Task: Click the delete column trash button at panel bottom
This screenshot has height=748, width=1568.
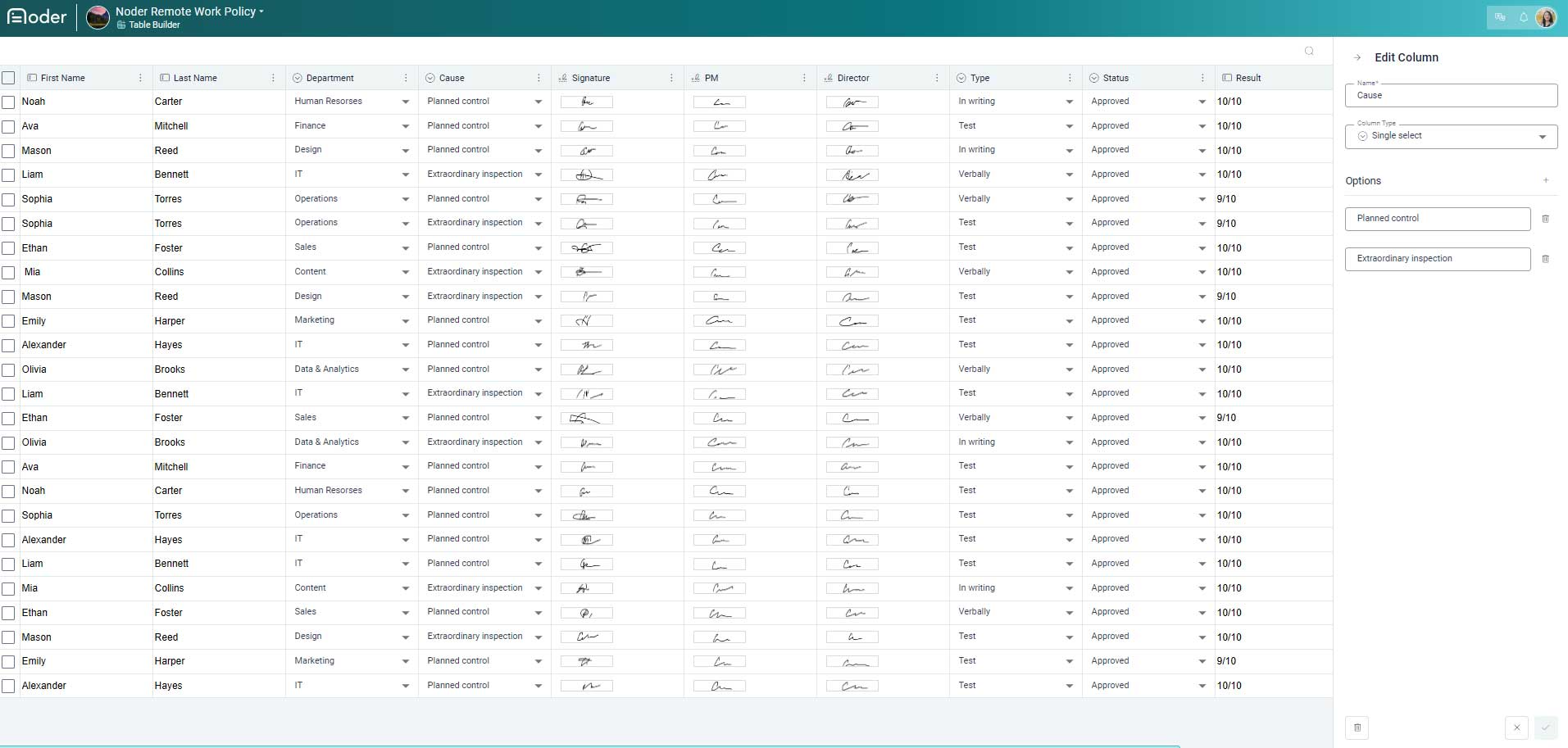Action: click(1357, 728)
